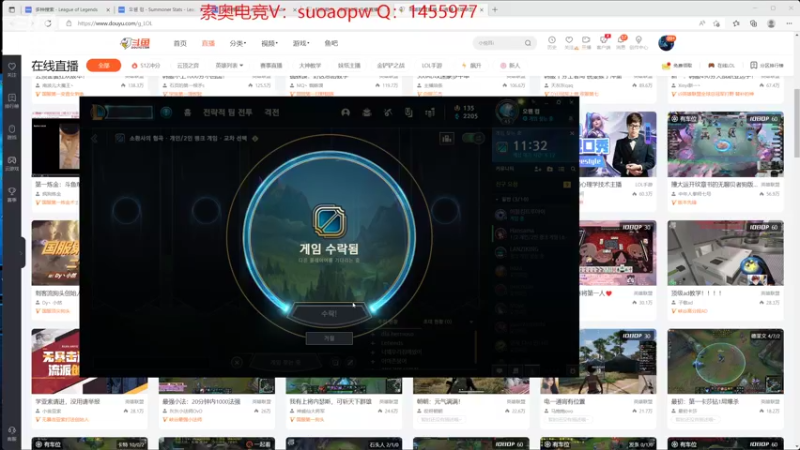
Task: Click the heart icon in Douyu left sidebar
Action: point(12,68)
